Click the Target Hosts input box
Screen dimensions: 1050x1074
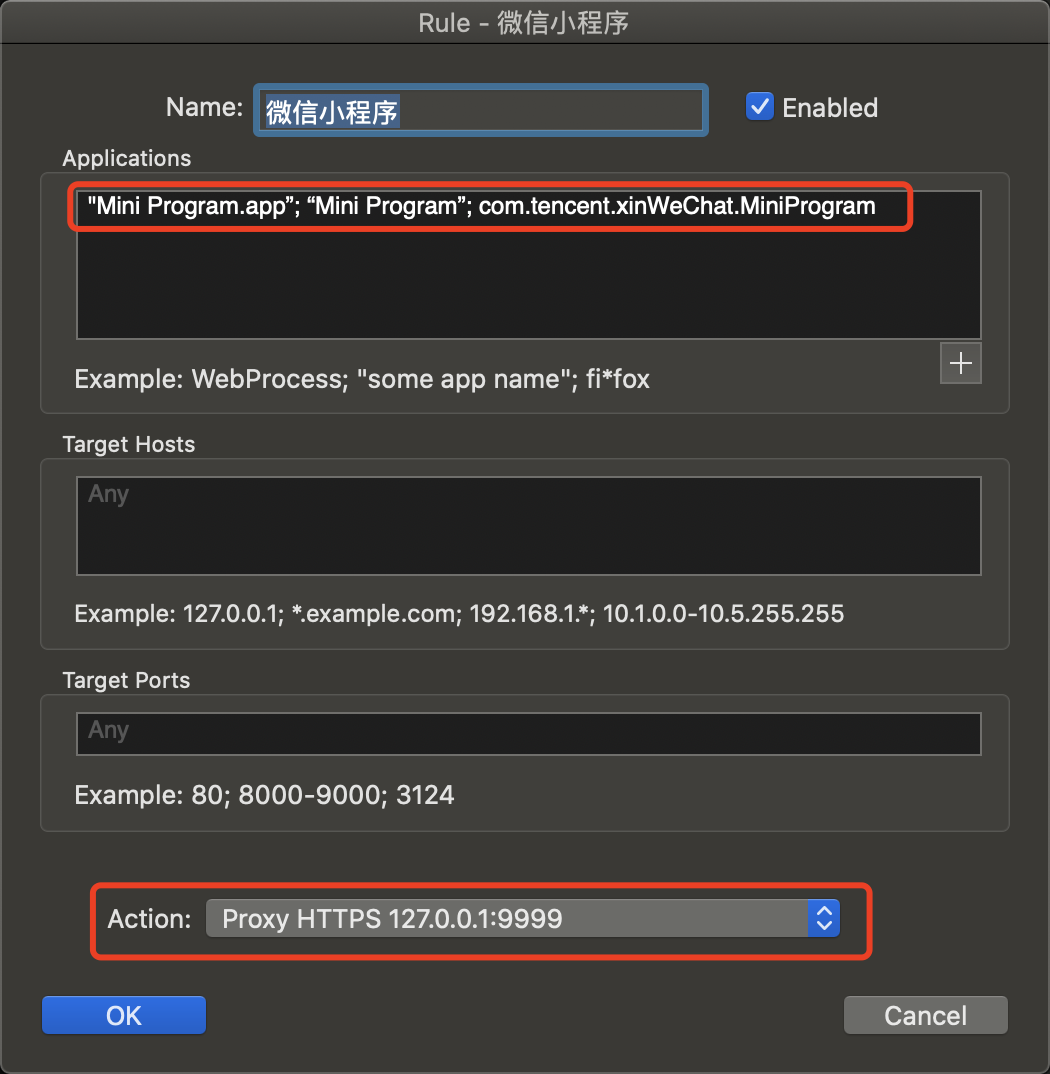pos(529,525)
